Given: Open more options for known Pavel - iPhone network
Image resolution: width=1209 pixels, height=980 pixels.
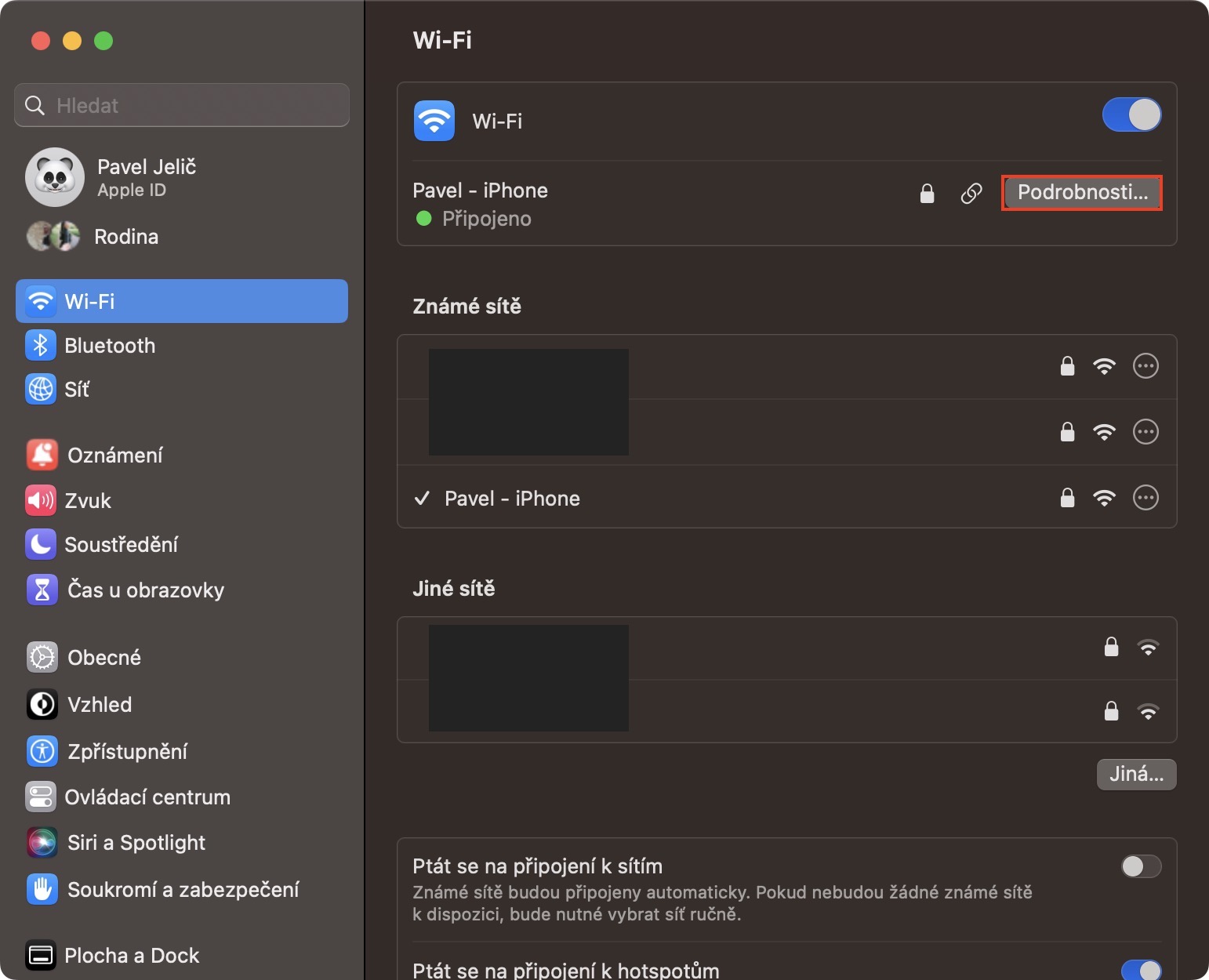Looking at the screenshot, I should point(1145,498).
